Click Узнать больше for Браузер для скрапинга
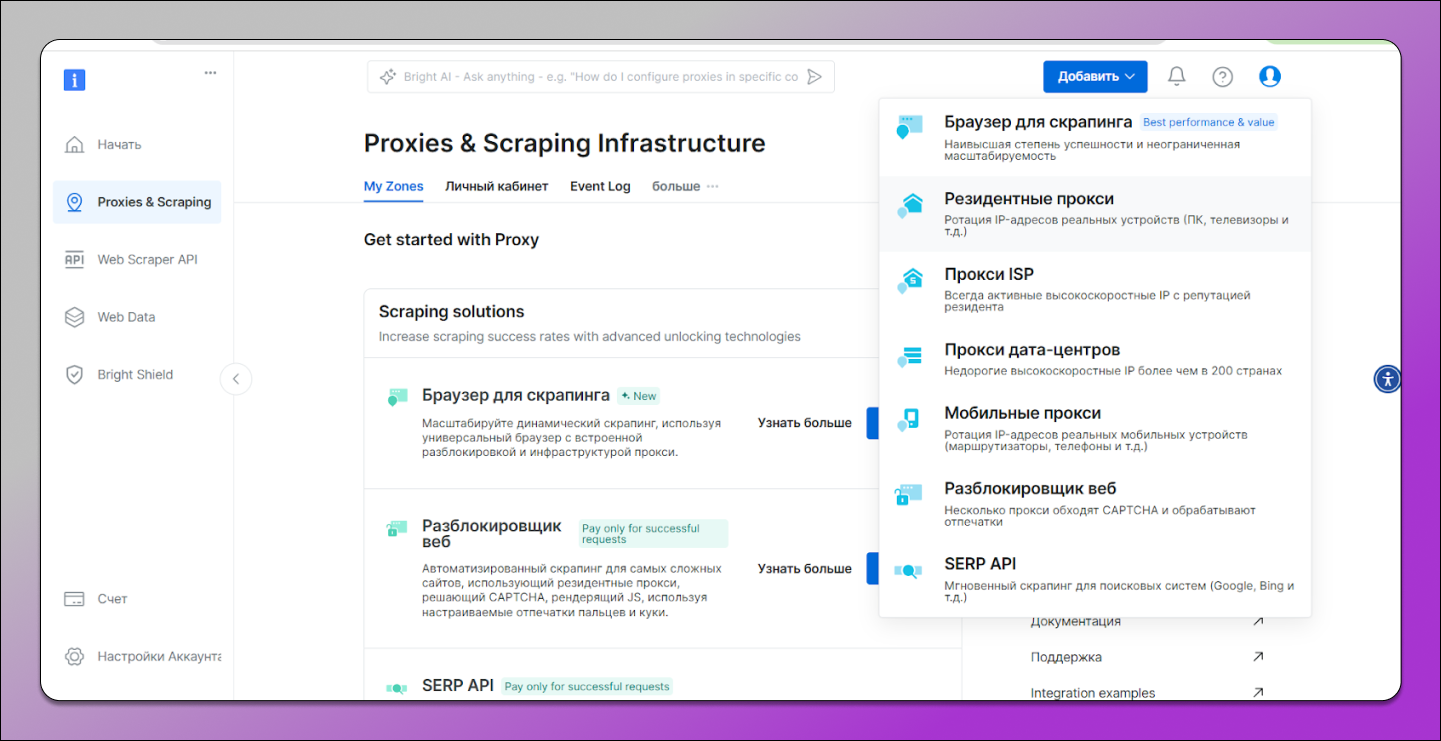 coord(805,423)
